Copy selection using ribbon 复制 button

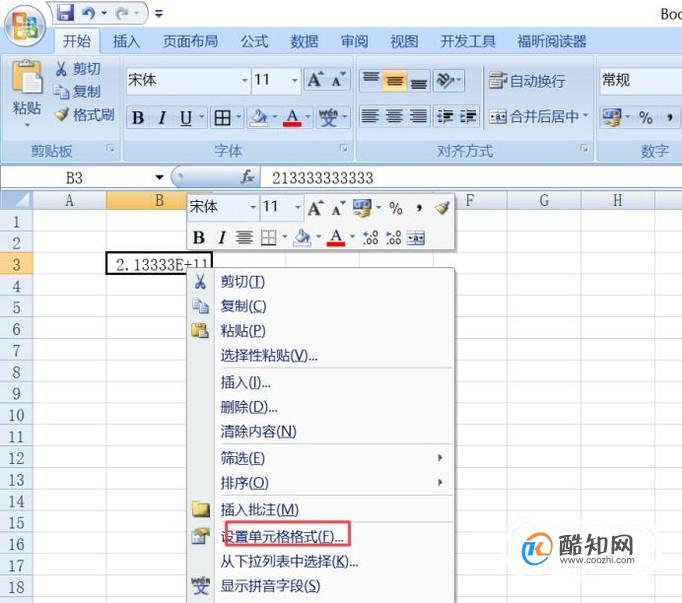77,91
